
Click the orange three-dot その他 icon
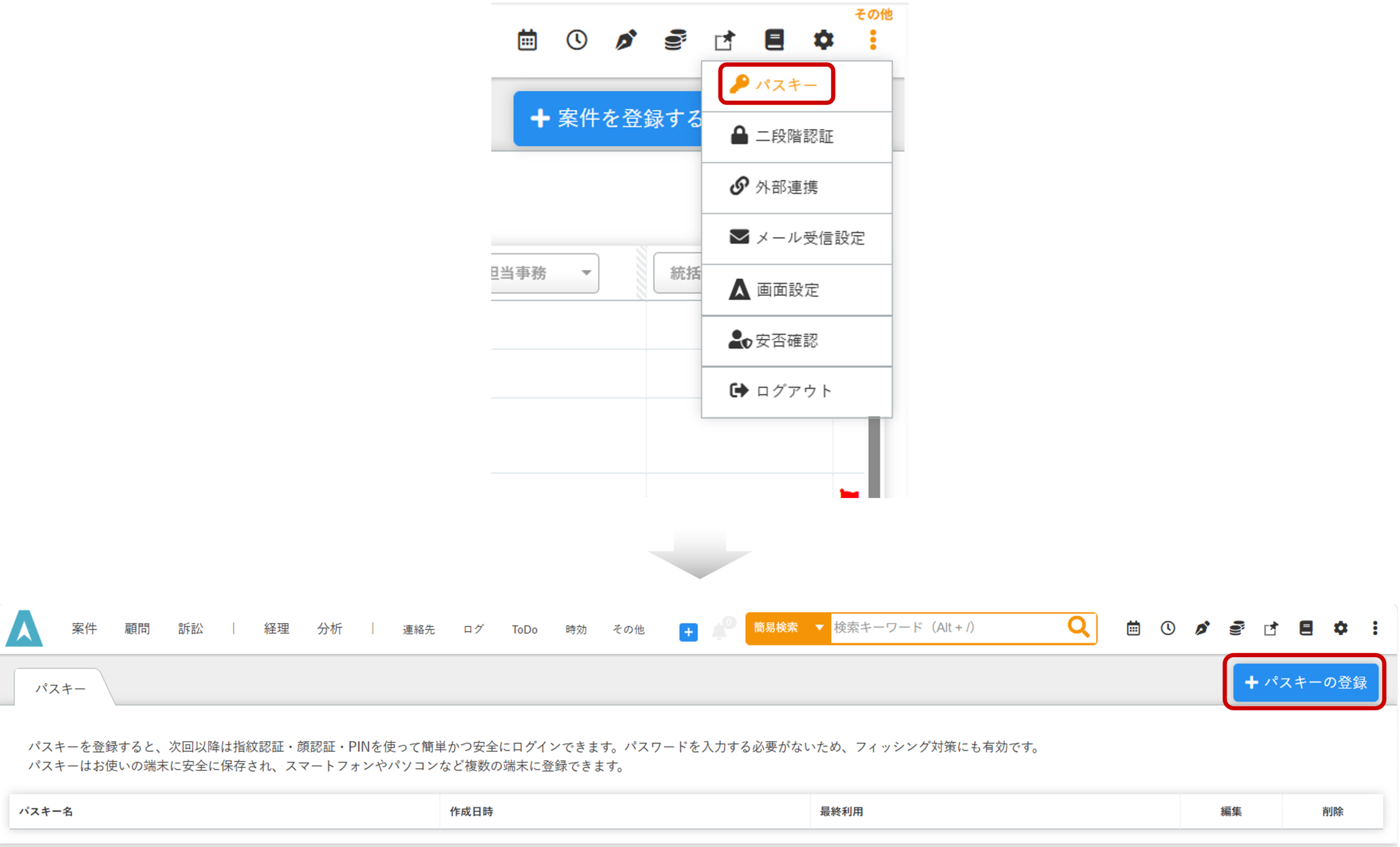873,40
